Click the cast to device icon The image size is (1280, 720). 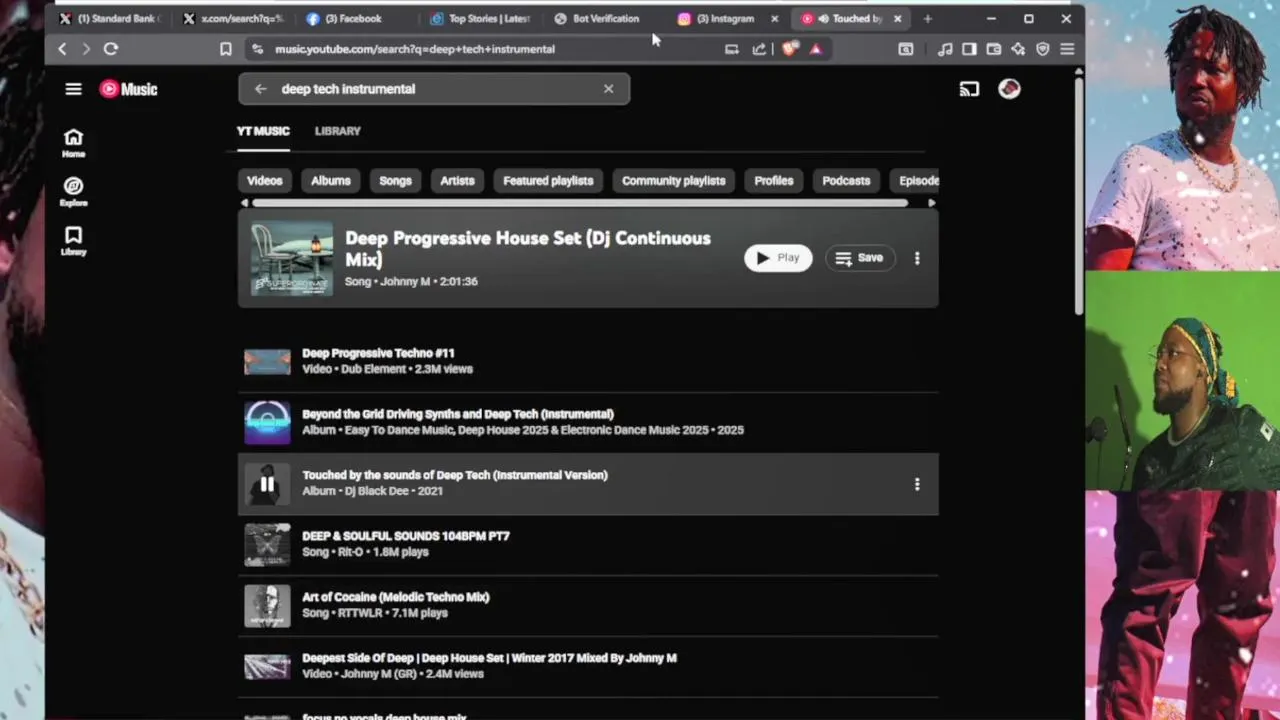(x=969, y=89)
